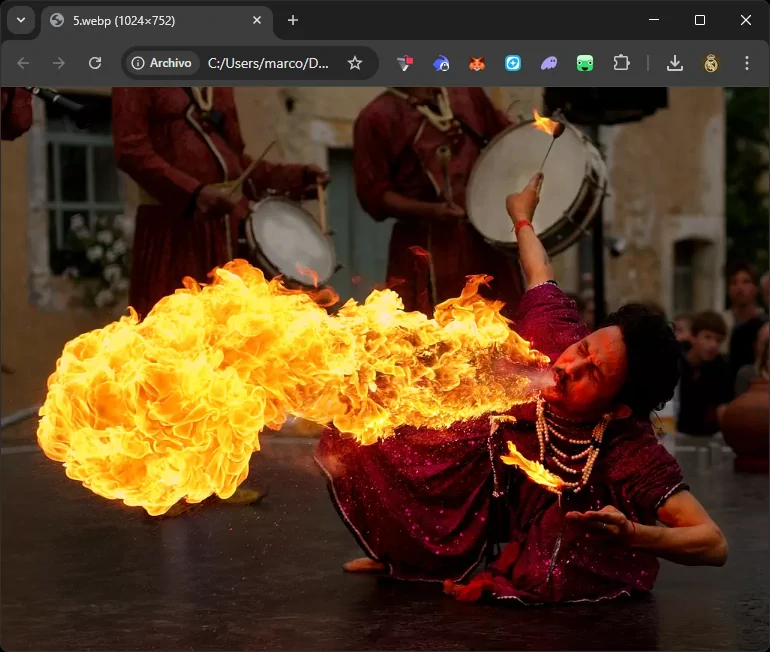Screen dimensions: 770x652
Task: Go forward to next page
Action: [x=58, y=63]
